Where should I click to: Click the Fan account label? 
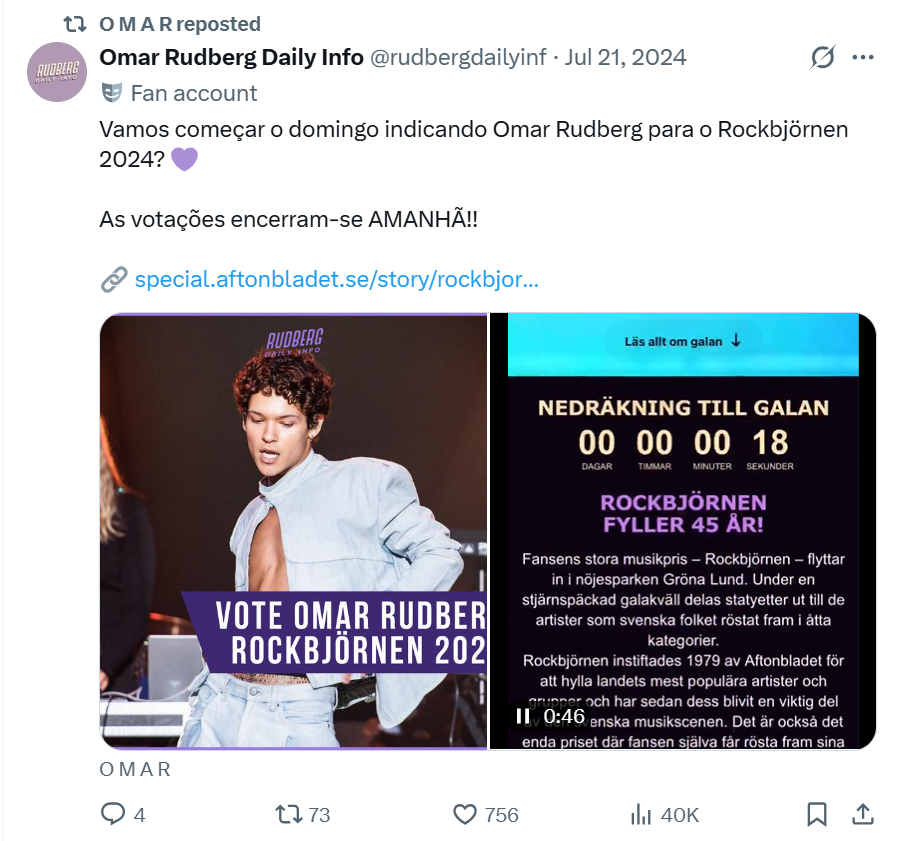tap(194, 93)
